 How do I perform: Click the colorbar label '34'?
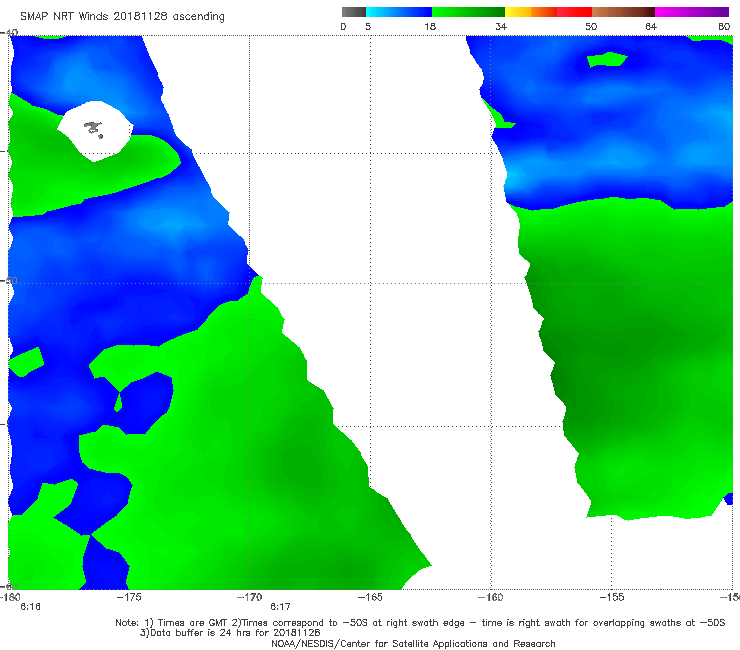tap(501, 27)
